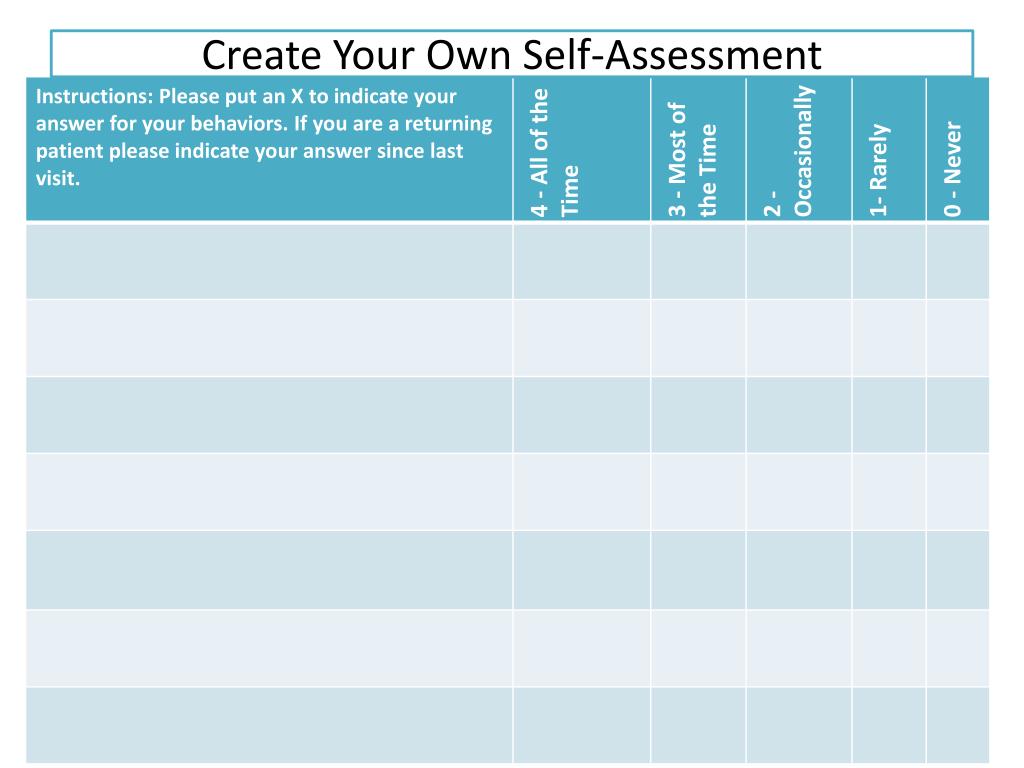This screenshot has width=1024, height=768.
Task: Mark second row under 'Most of the Time'
Action: pyautogui.click(x=698, y=338)
